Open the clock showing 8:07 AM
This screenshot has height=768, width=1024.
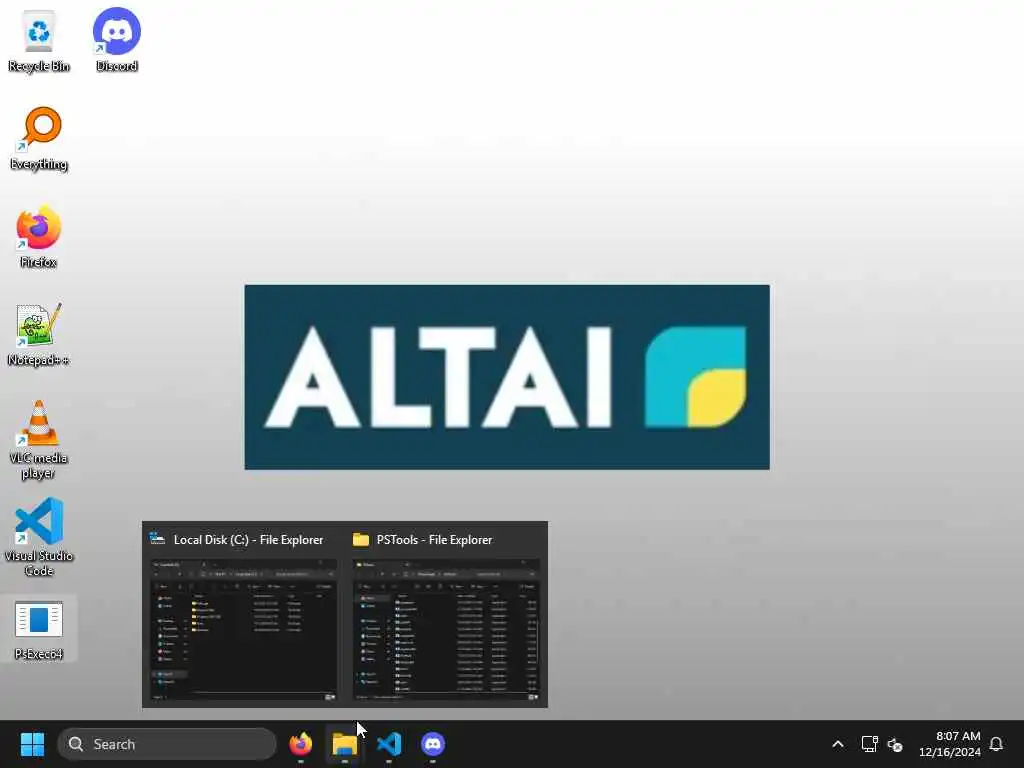pyautogui.click(x=949, y=744)
